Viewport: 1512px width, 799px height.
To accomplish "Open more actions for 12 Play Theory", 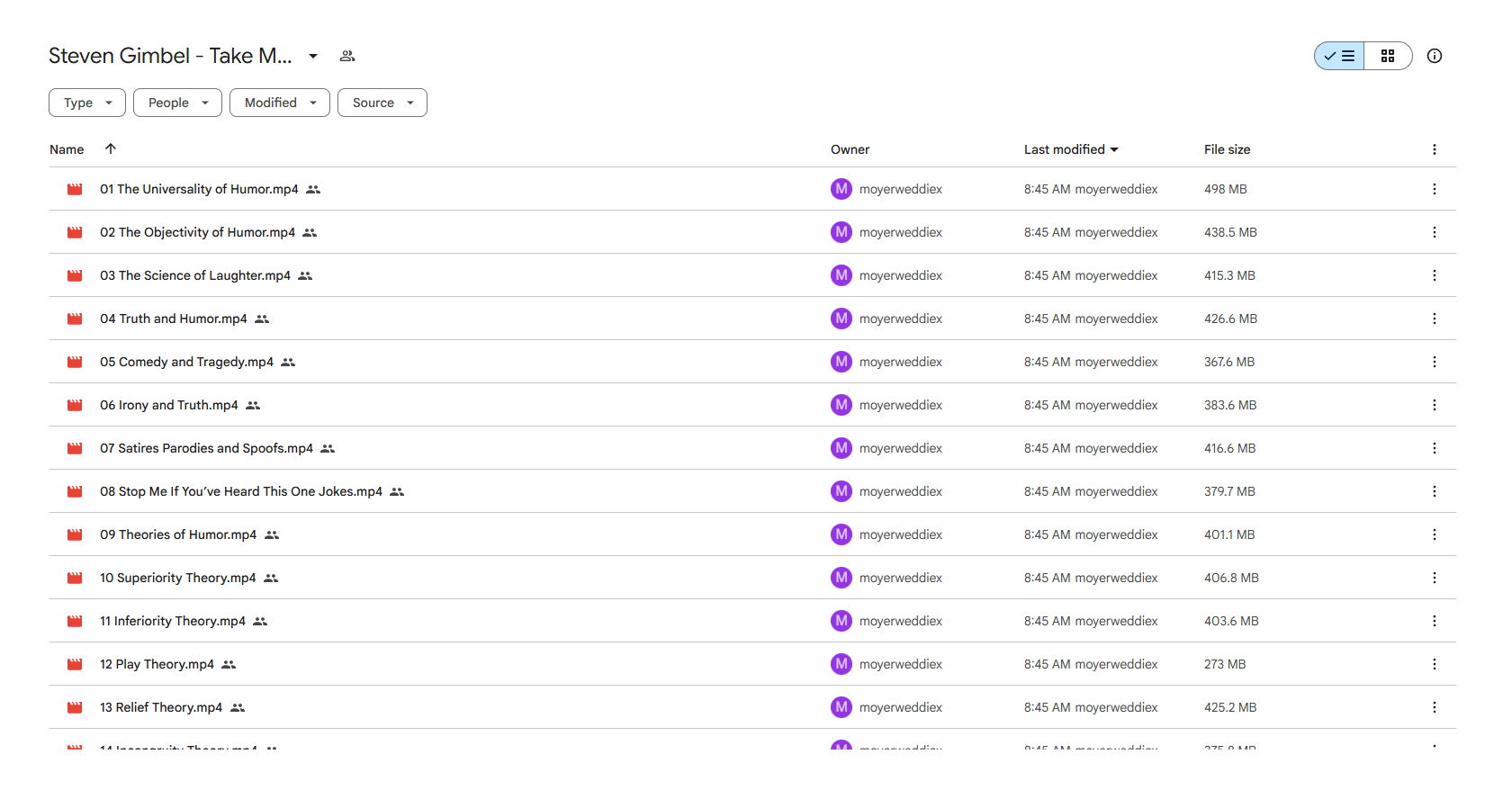I will pyautogui.click(x=1435, y=664).
